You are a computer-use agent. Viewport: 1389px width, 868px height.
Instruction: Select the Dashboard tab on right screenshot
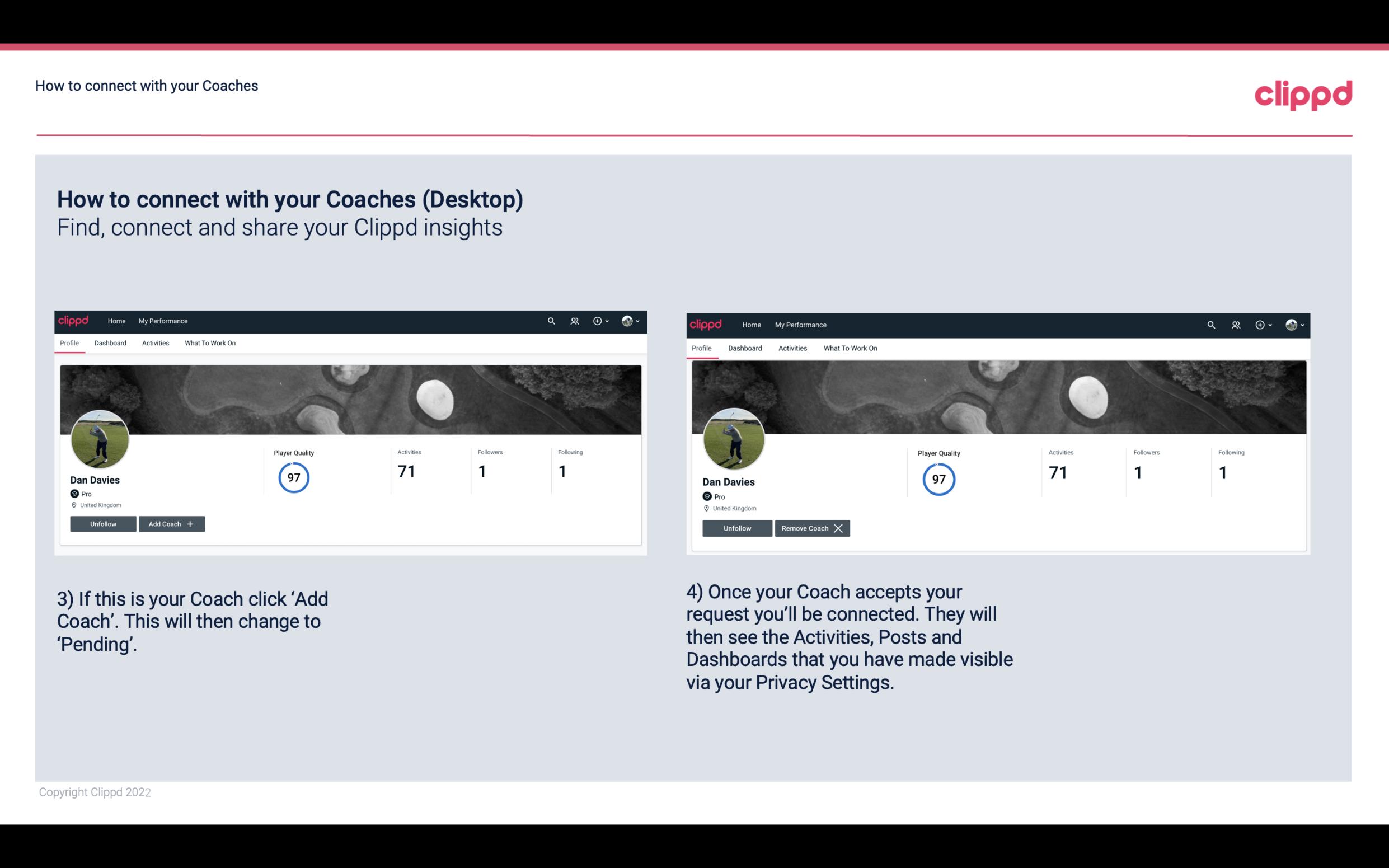[745, 348]
